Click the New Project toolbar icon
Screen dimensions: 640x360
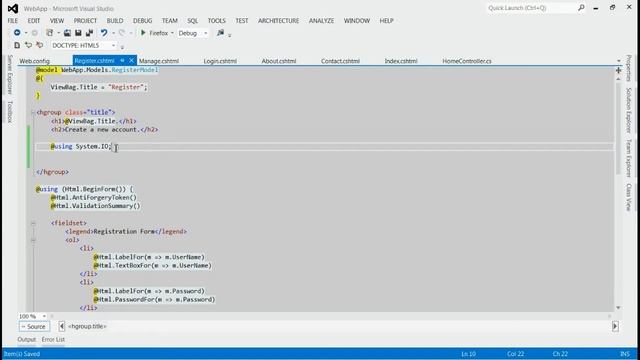[49, 33]
